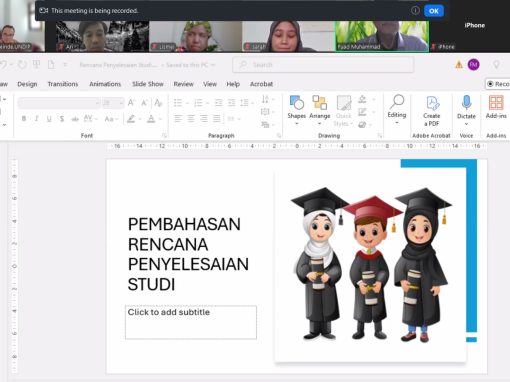Open Align Text options
This screenshot has height=382, width=510.
268,112
